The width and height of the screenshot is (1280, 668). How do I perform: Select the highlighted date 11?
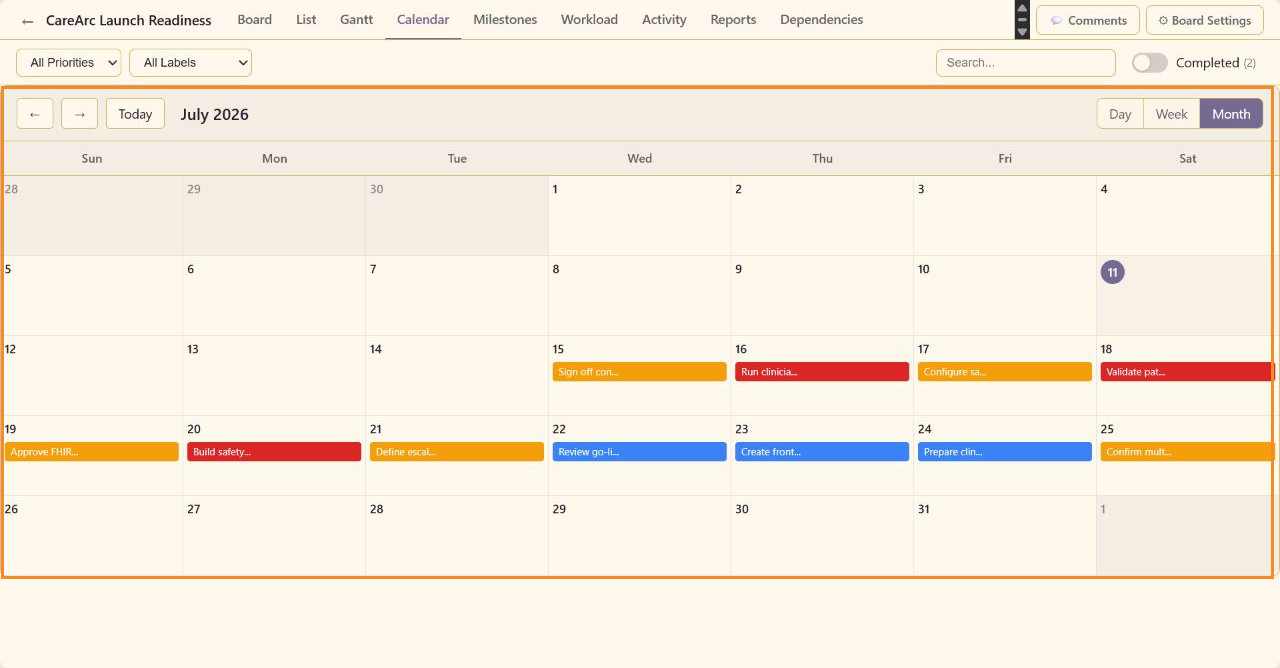(x=1112, y=272)
